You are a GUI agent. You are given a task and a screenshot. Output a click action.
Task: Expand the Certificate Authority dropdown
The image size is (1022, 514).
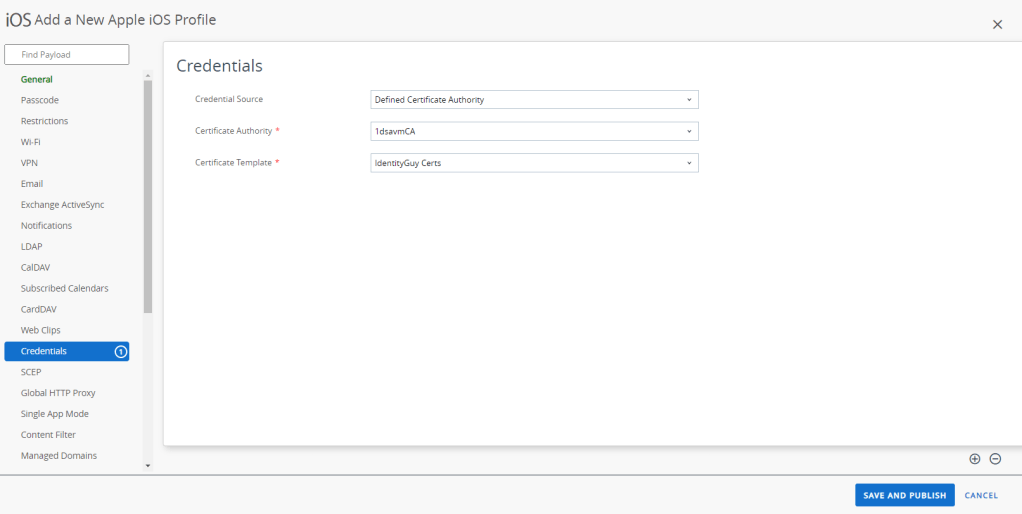pyautogui.click(x=534, y=131)
